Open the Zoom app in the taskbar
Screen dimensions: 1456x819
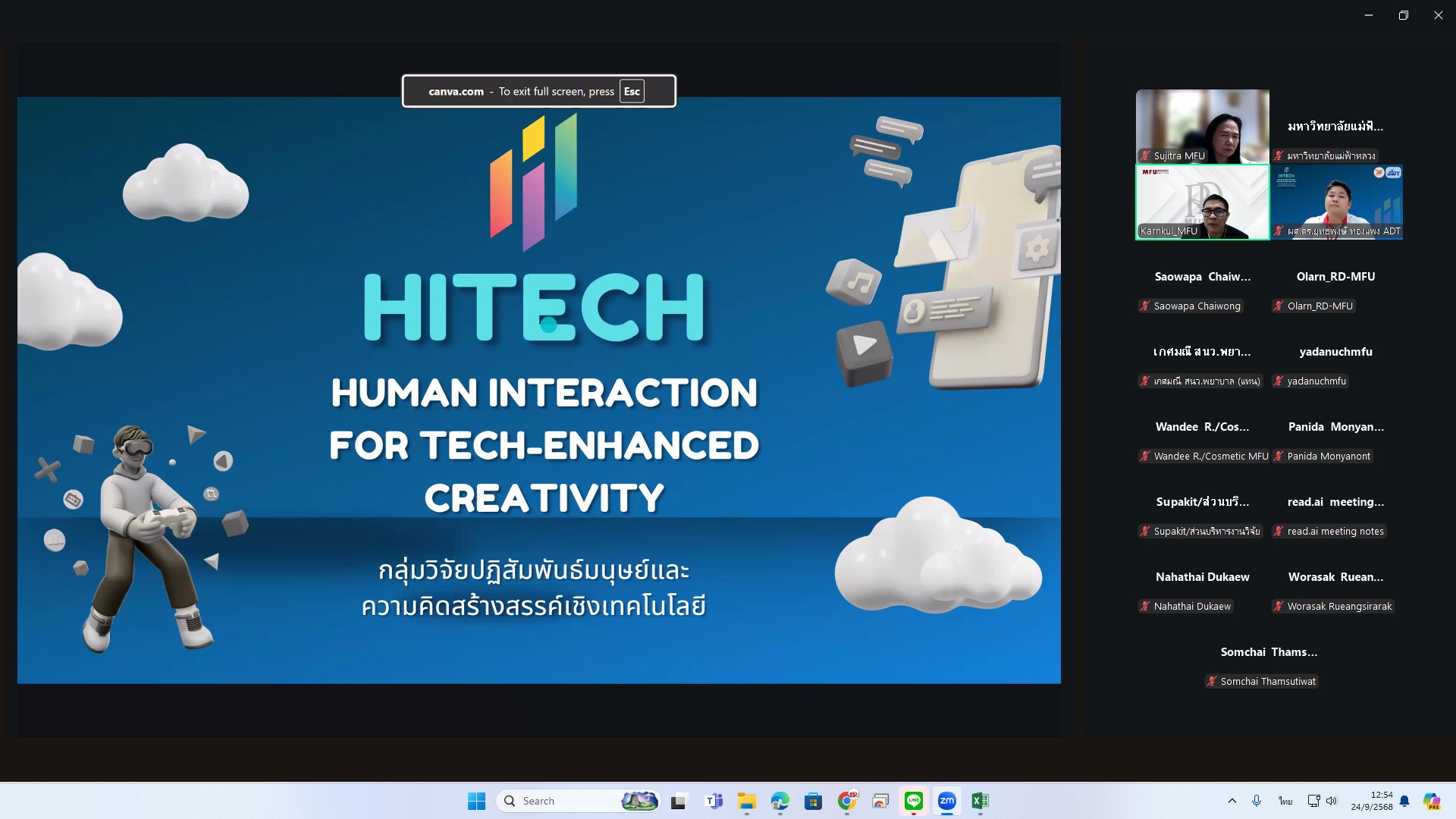[x=946, y=801]
